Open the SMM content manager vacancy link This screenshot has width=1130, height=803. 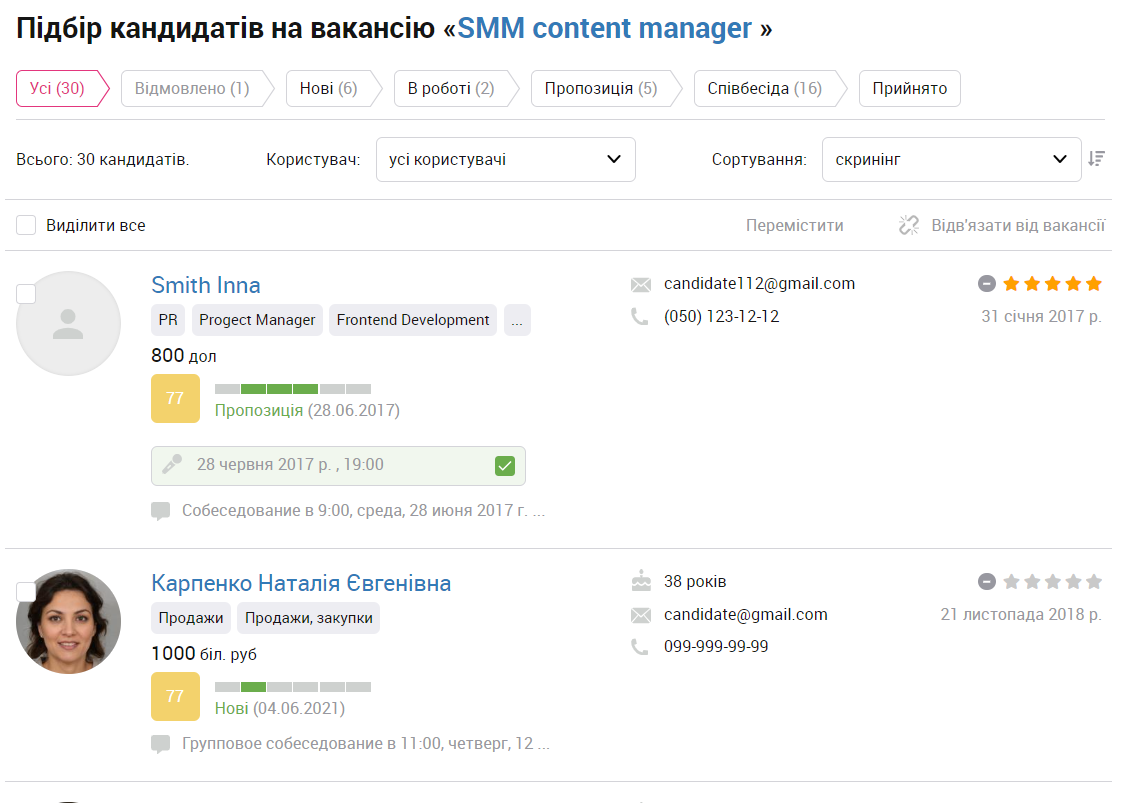[x=604, y=28]
